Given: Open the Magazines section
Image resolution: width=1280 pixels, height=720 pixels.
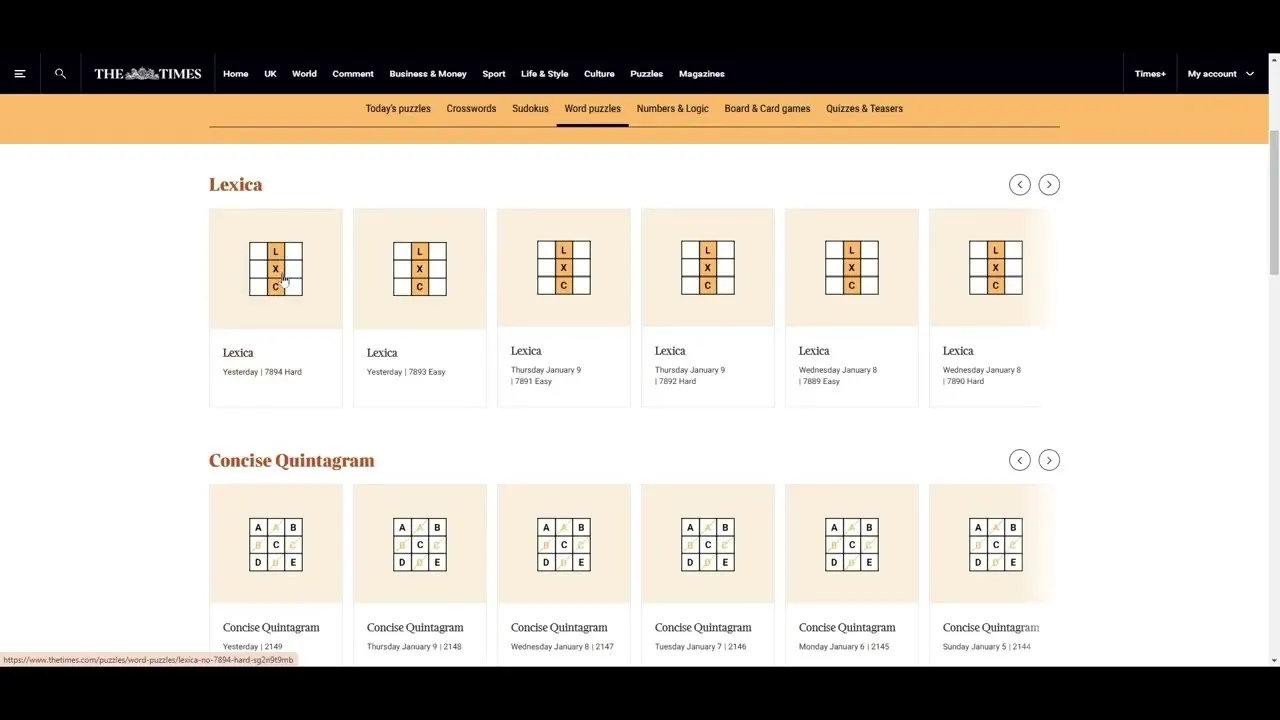Looking at the screenshot, I should [x=702, y=74].
